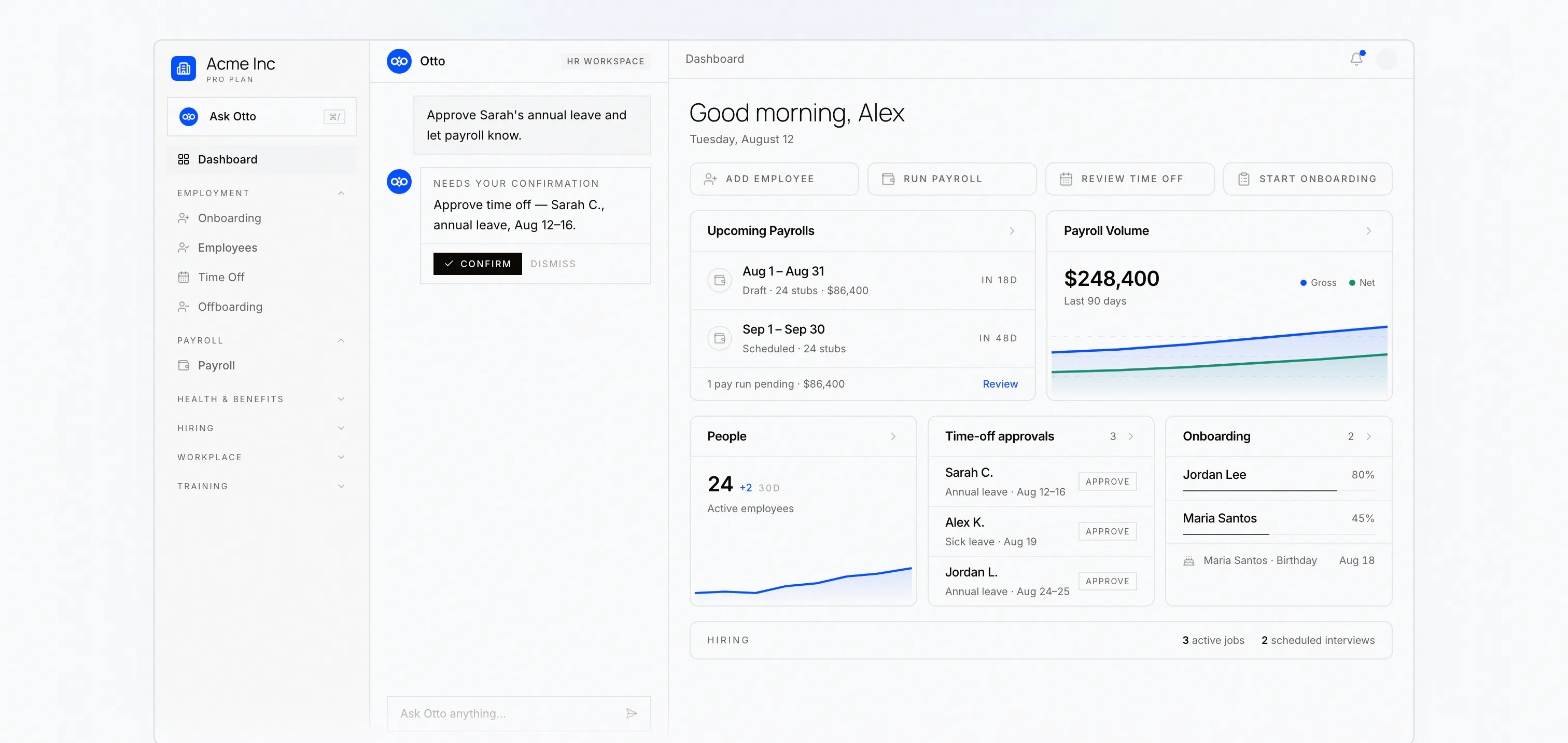Click the Time-off approvals count 3
The width and height of the screenshot is (1568, 743).
1113,436
